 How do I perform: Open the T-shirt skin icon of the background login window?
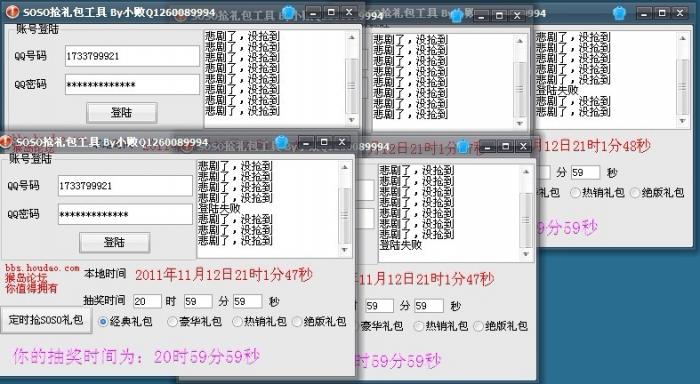[289, 12]
